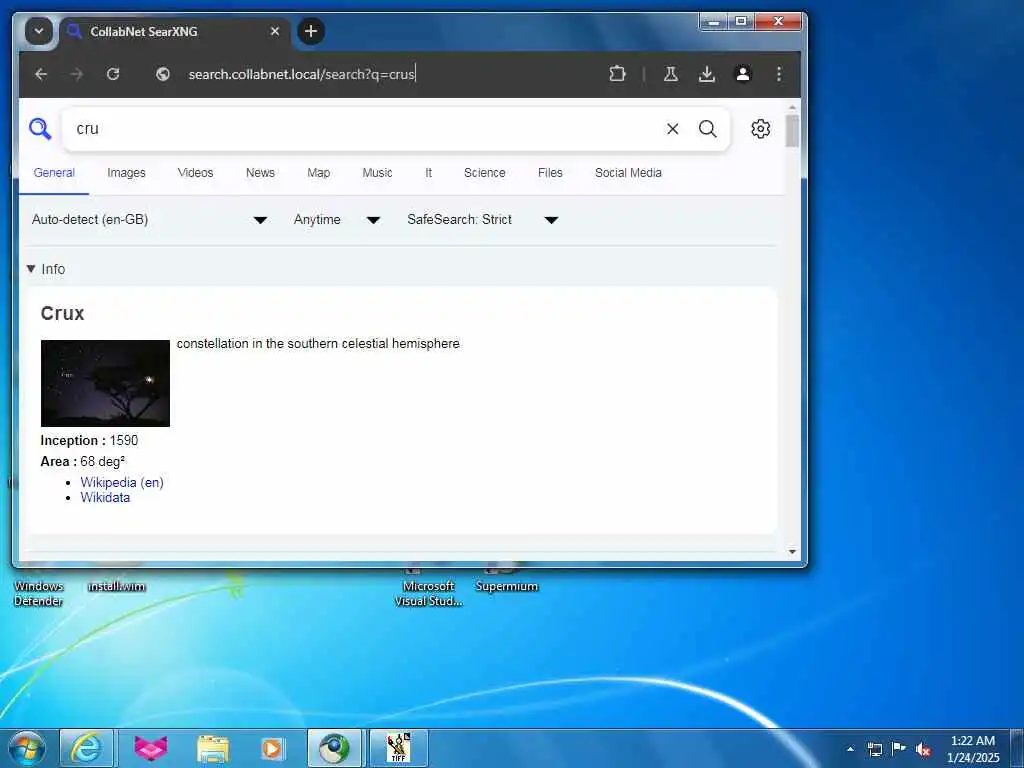Open Windows Explorer from taskbar
This screenshot has height=768, width=1024.
pos(213,748)
